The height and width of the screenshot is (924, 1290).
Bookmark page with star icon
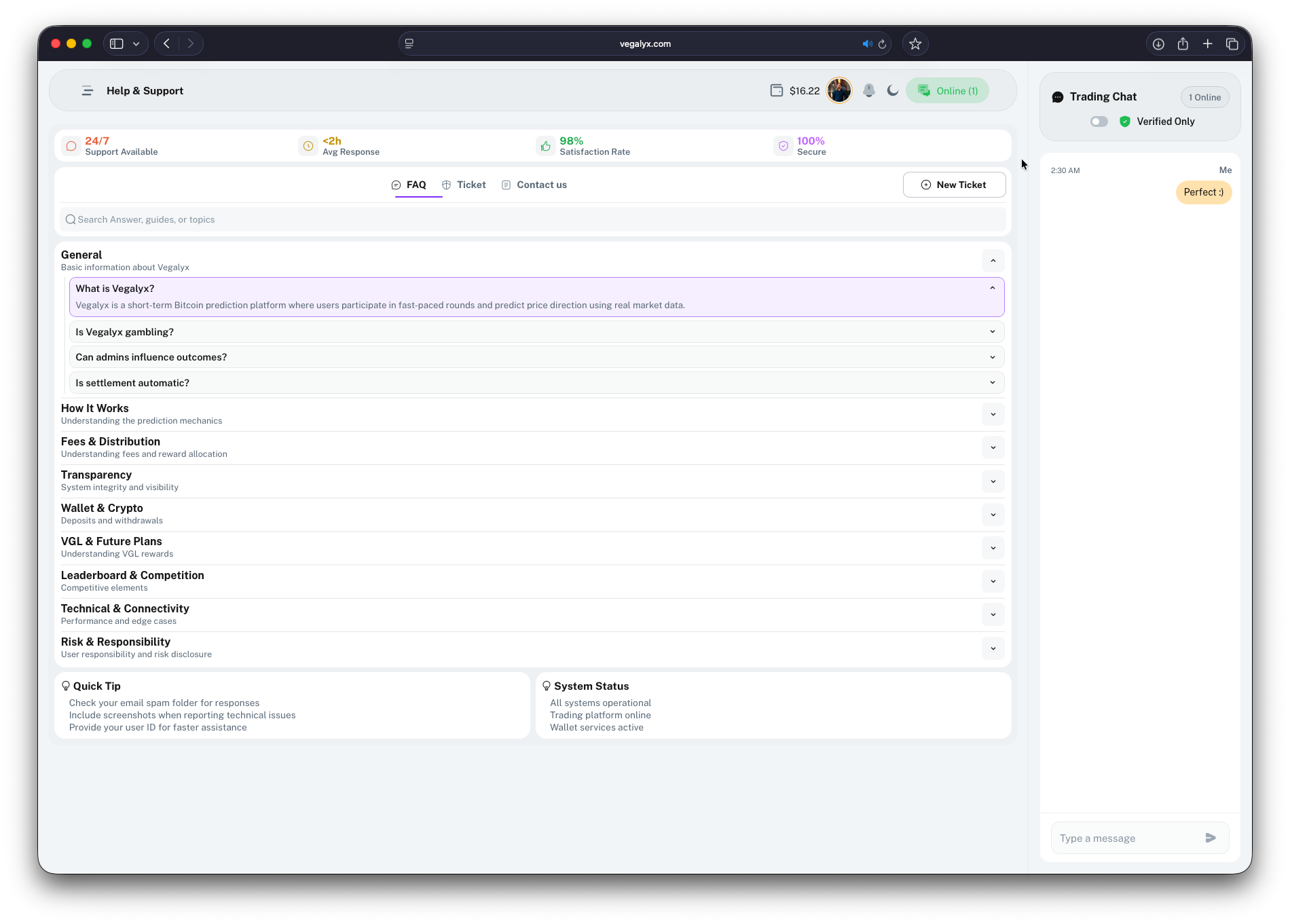point(915,43)
